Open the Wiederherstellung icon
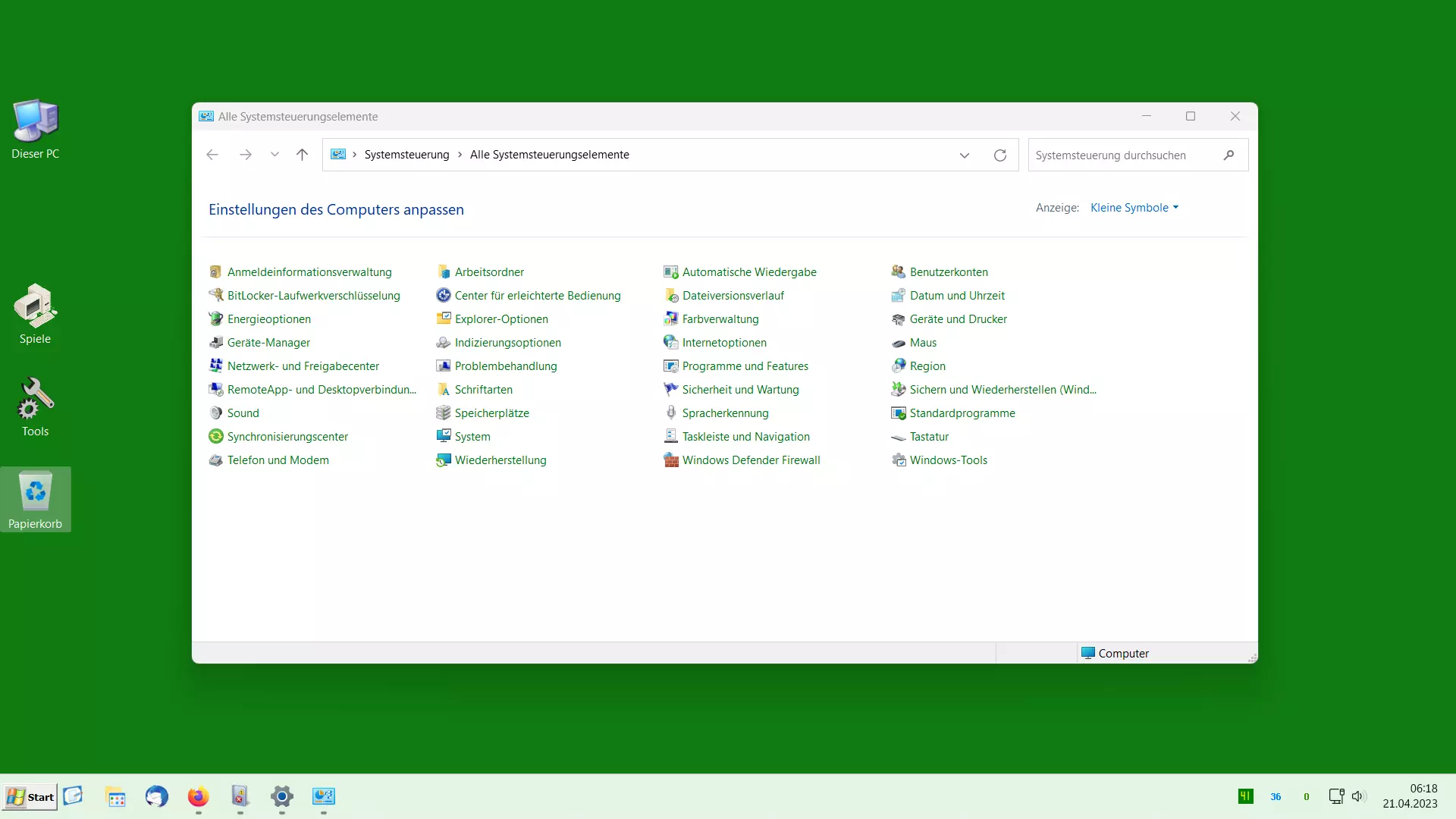 pyautogui.click(x=443, y=460)
